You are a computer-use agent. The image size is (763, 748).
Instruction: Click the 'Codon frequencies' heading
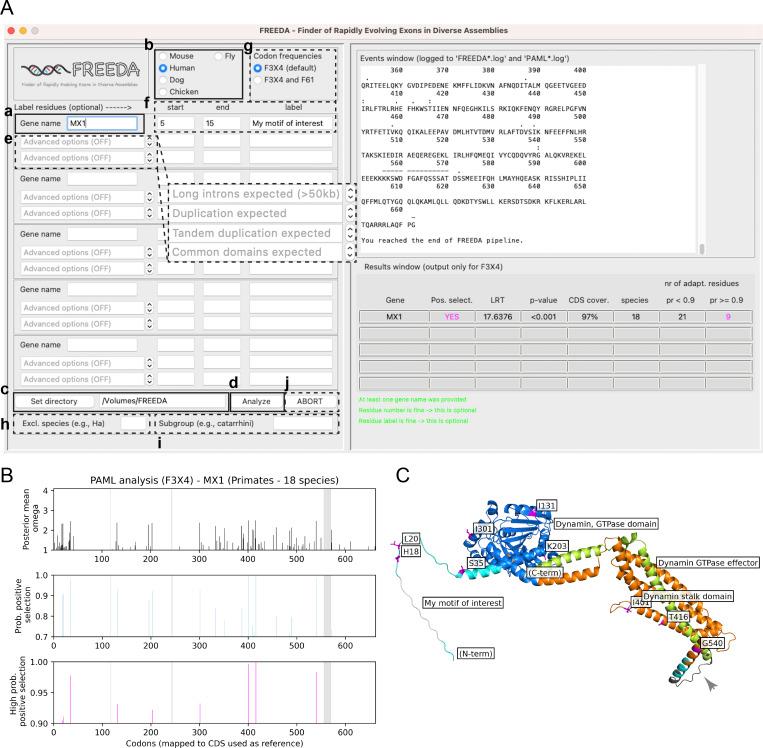point(288,56)
